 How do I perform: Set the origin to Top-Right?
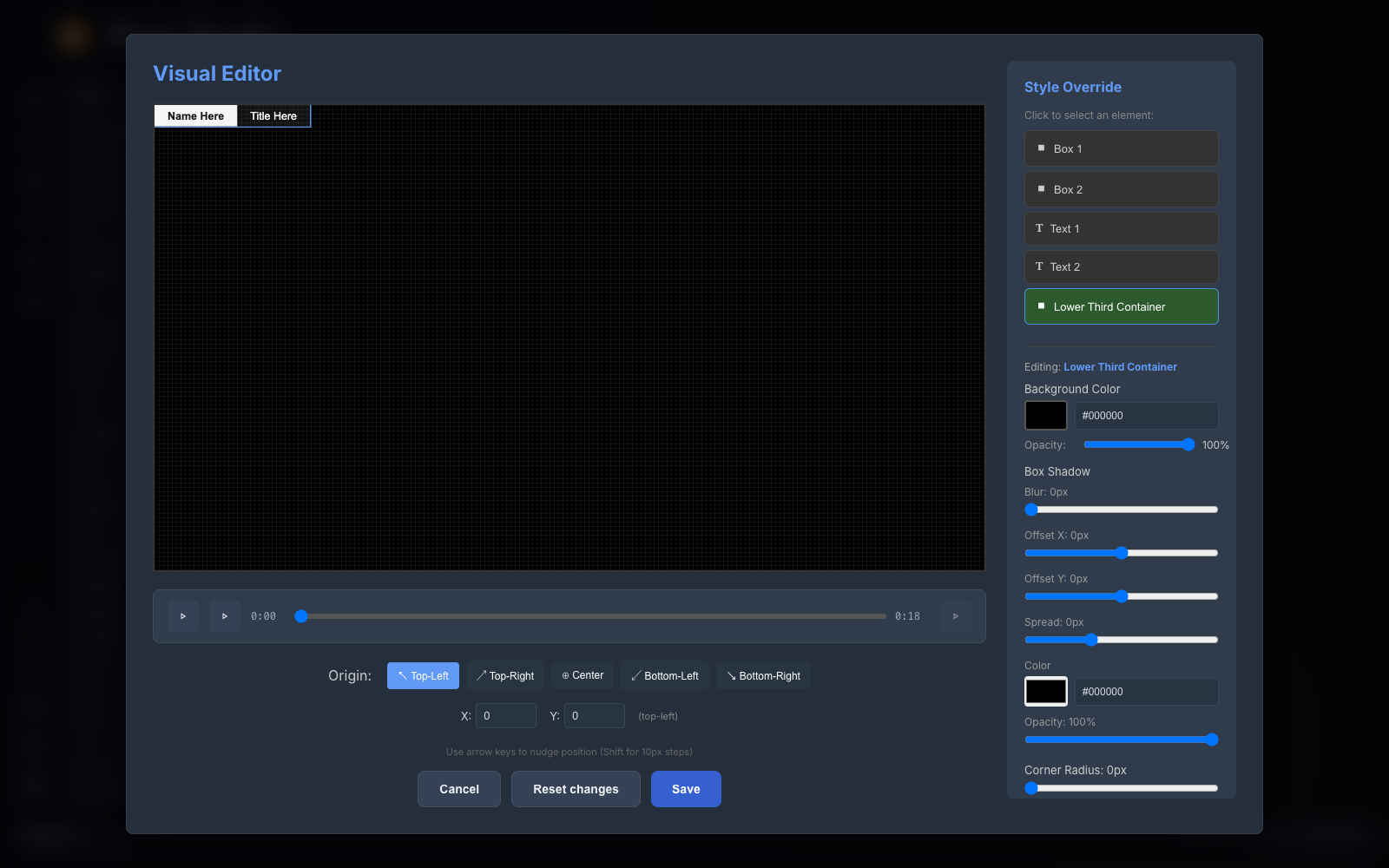(505, 675)
